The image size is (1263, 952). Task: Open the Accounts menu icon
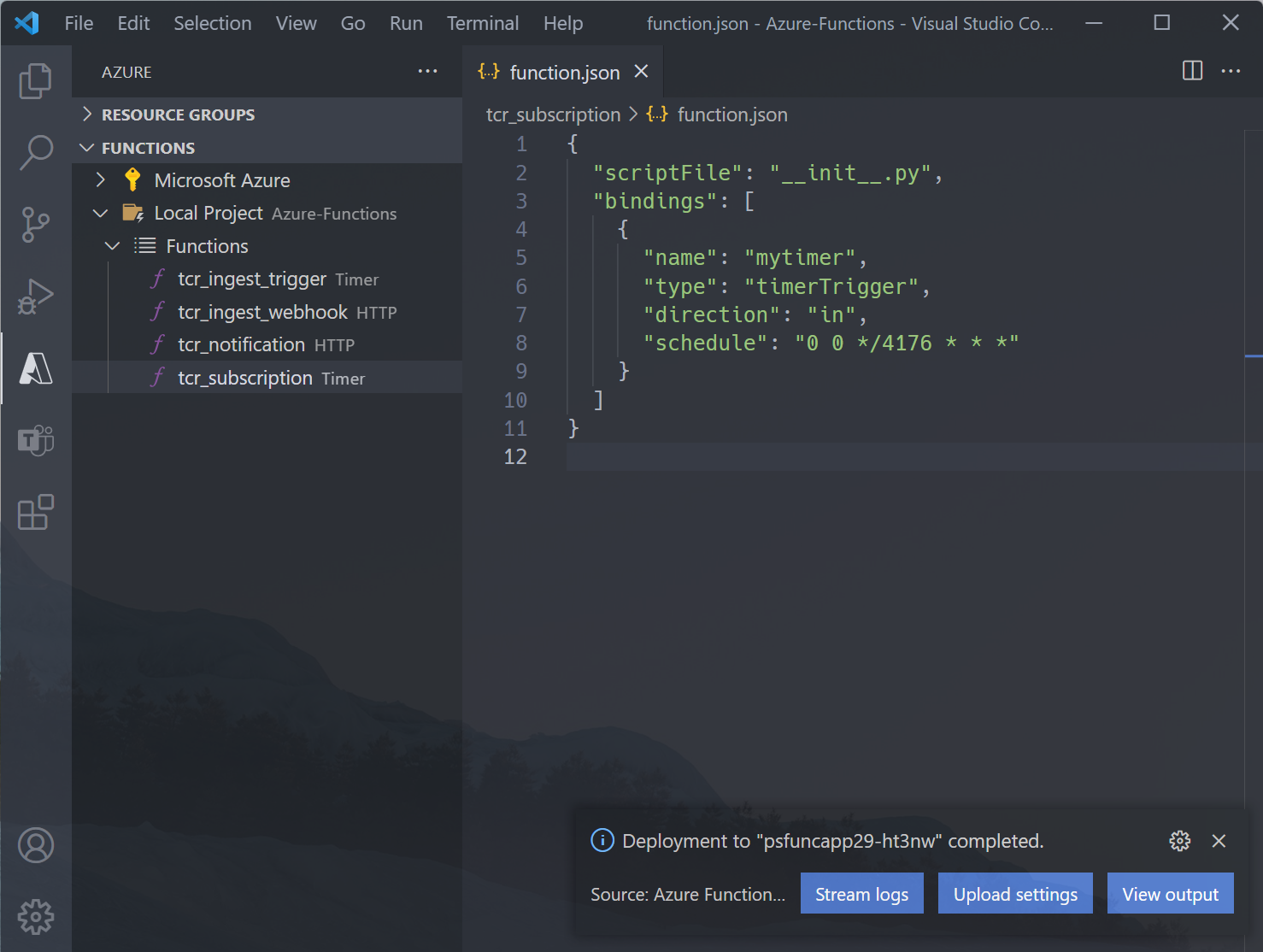[x=36, y=845]
